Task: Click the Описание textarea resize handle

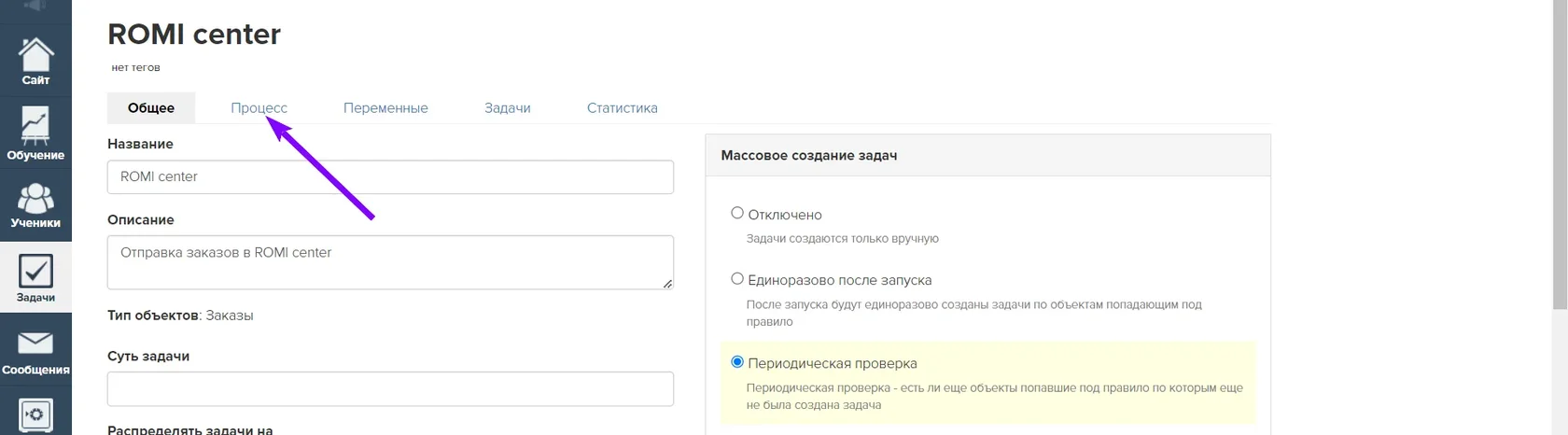Action: (667, 283)
